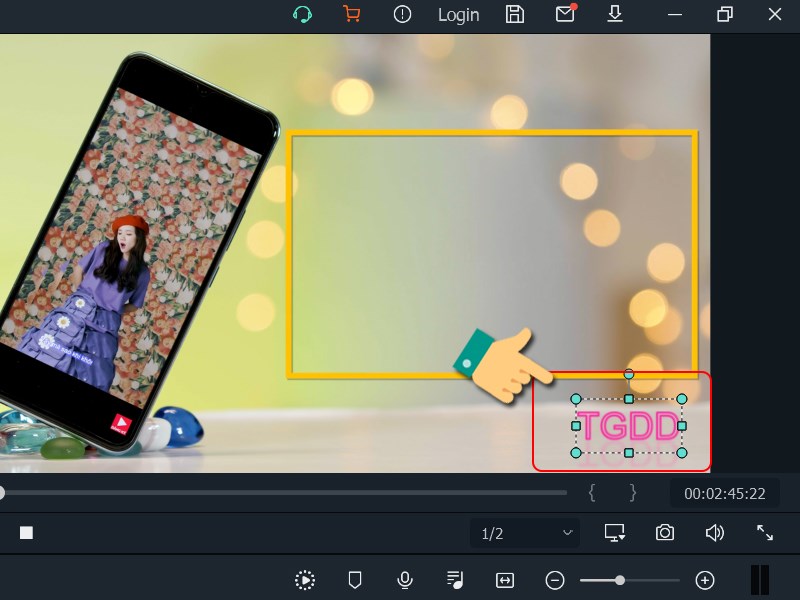
Task: Click the download icon in the title bar
Action: 615,15
